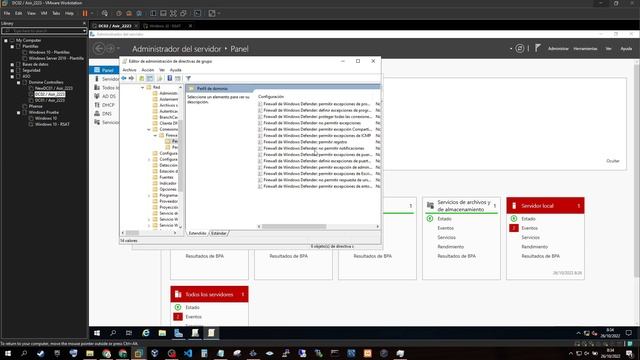
Task: Collapse My Computer in the VMware library
Action: 6,40
